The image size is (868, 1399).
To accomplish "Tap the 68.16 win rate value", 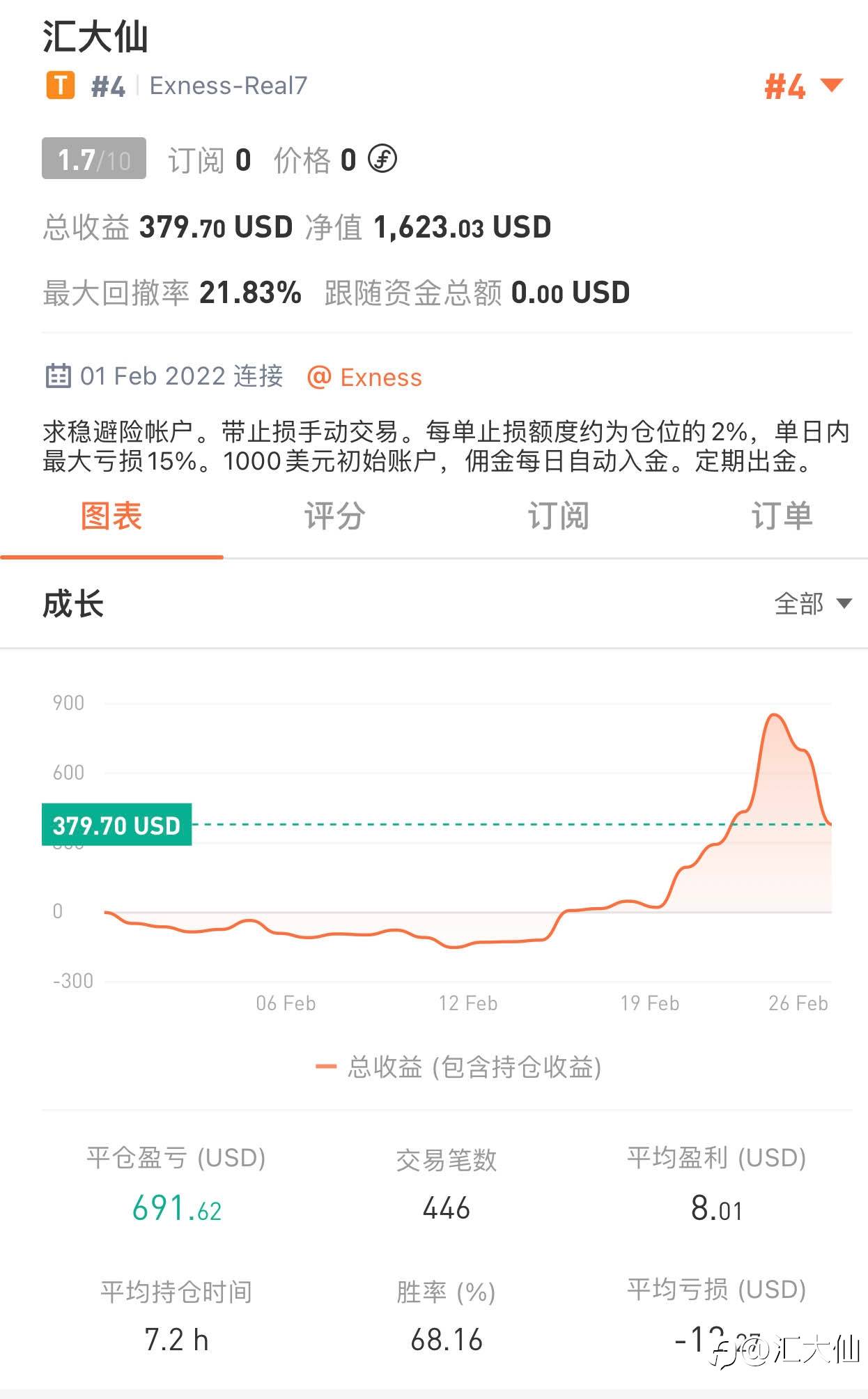I will coord(447,1340).
